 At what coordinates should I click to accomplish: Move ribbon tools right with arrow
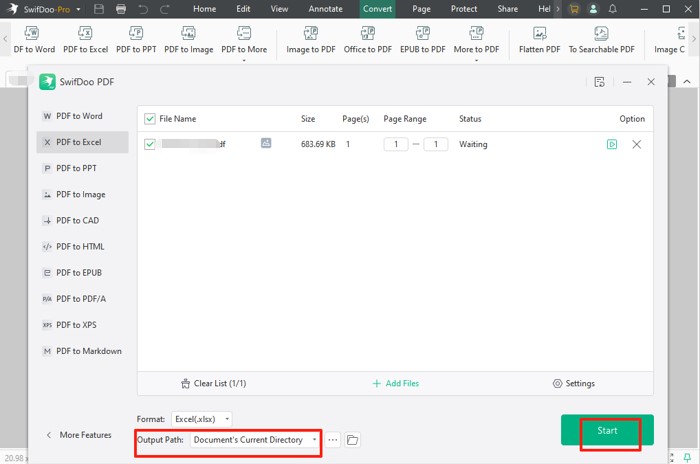click(694, 39)
